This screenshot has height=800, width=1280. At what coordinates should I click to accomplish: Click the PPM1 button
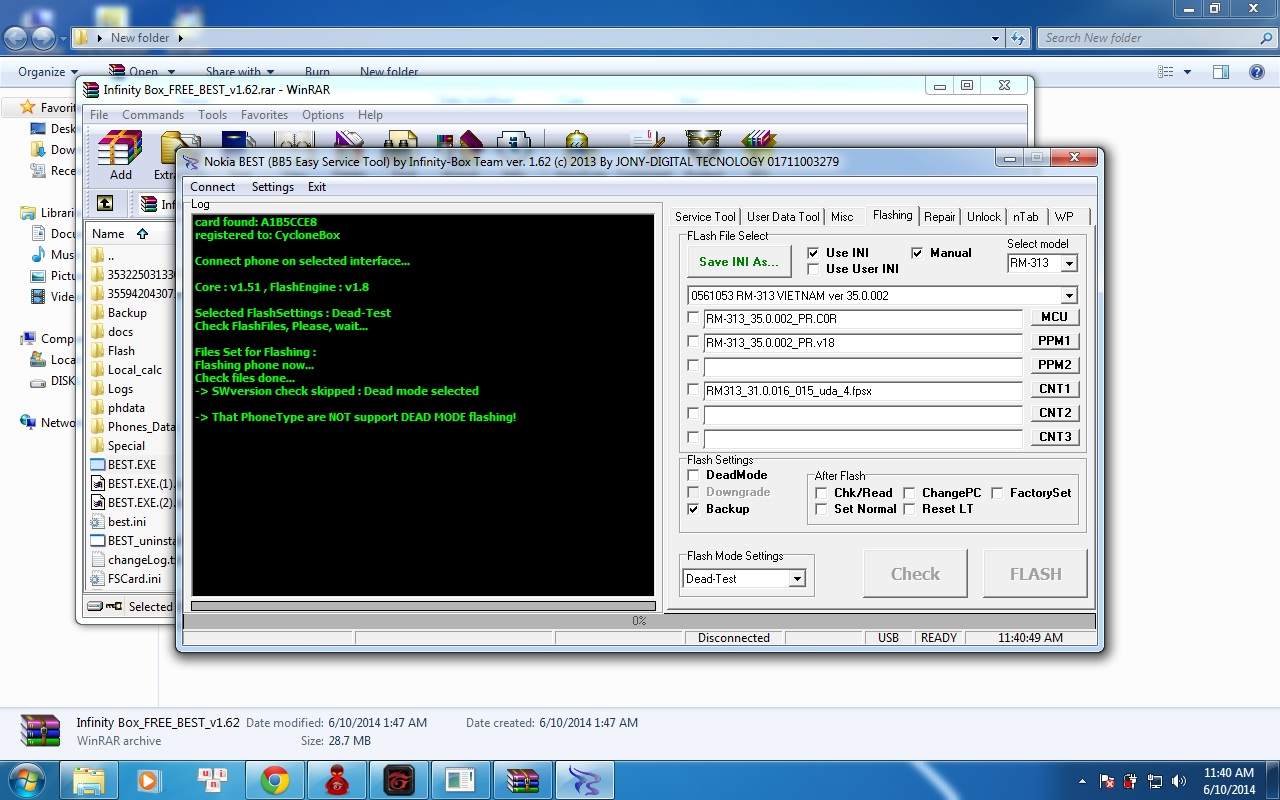(1054, 341)
